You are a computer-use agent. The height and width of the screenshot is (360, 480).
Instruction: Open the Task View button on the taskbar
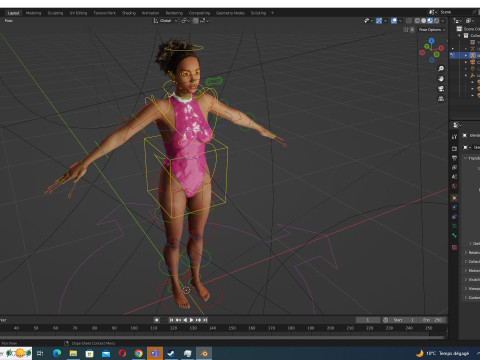pos(40,353)
